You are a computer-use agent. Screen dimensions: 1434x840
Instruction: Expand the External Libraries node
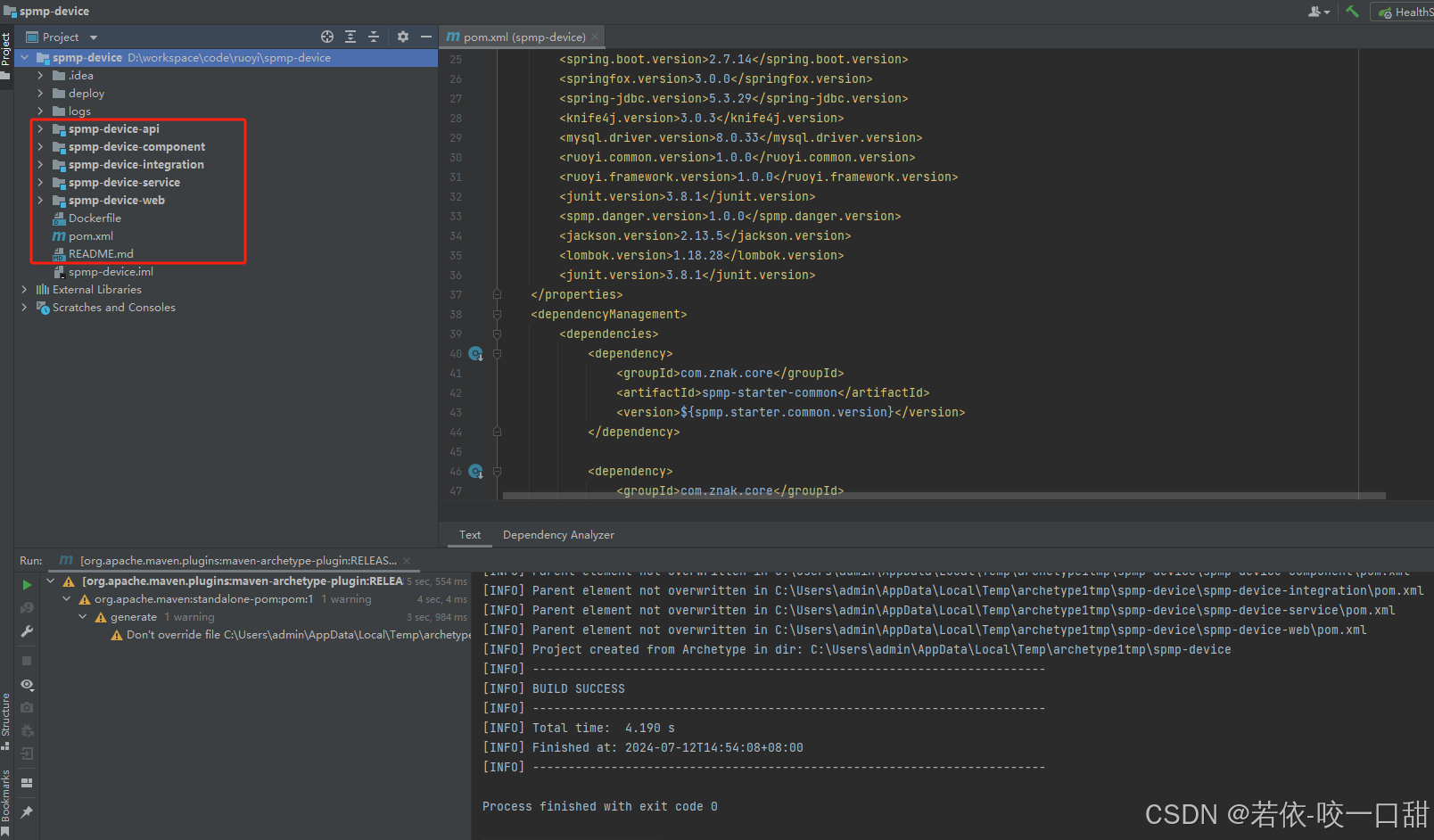pos(24,290)
